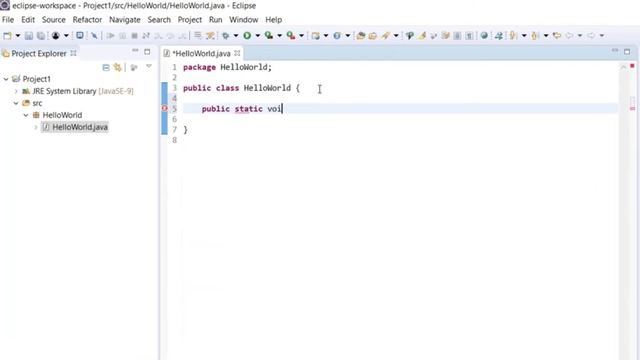Click the Search flashlight toolbar icon

click(385, 36)
